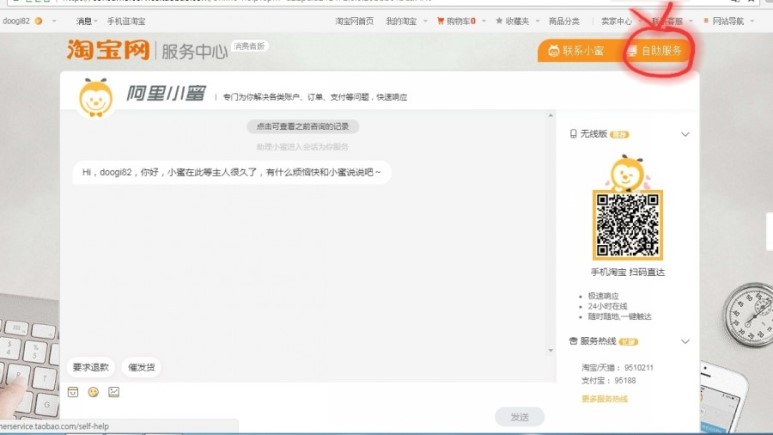Screen dimensions: 773x435
Task: Click the 发送 send button
Action: click(520, 417)
